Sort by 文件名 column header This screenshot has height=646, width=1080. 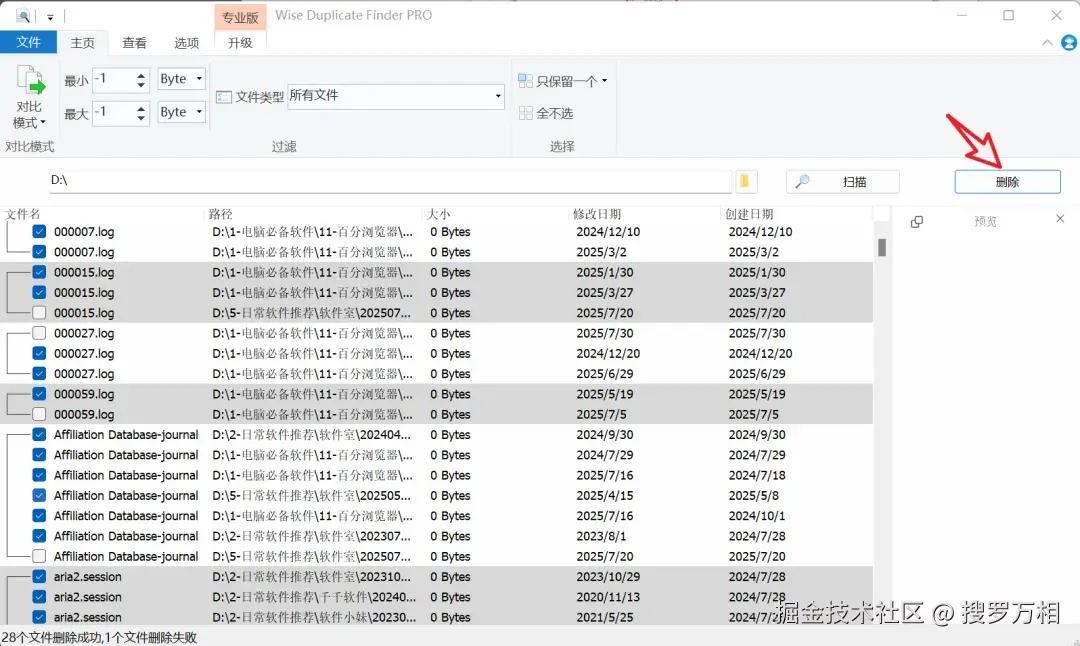(x=23, y=214)
